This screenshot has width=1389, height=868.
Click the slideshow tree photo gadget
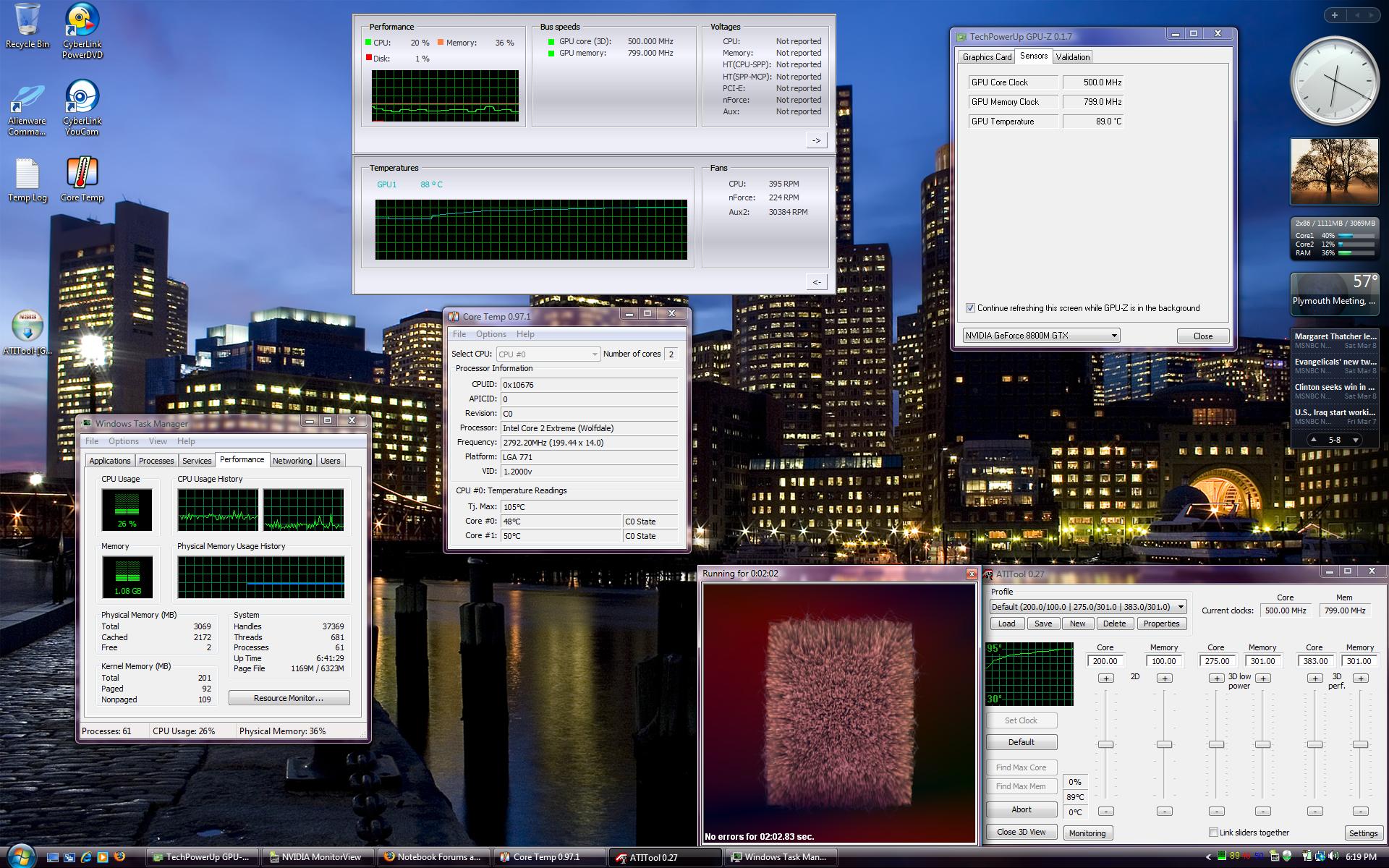pyautogui.click(x=1334, y=171)
